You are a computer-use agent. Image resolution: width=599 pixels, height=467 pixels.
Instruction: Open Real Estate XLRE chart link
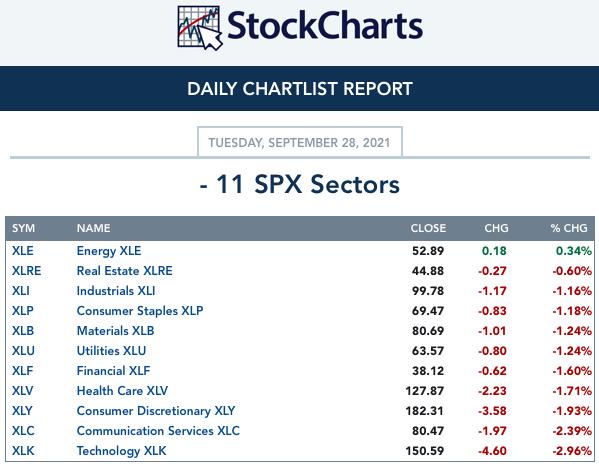[125, 271]
